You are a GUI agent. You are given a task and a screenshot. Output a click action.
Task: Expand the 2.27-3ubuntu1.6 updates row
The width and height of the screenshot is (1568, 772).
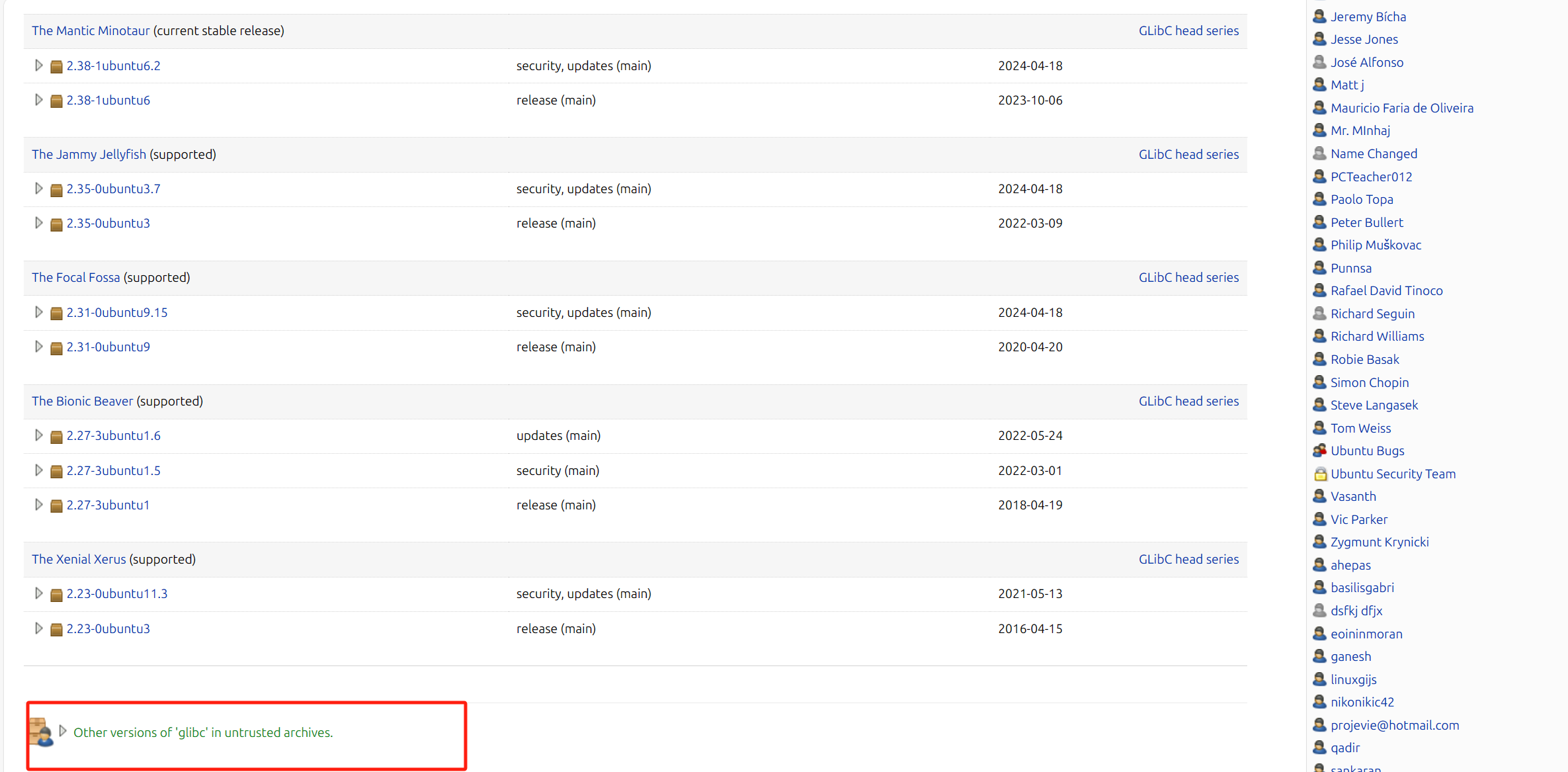38,435
